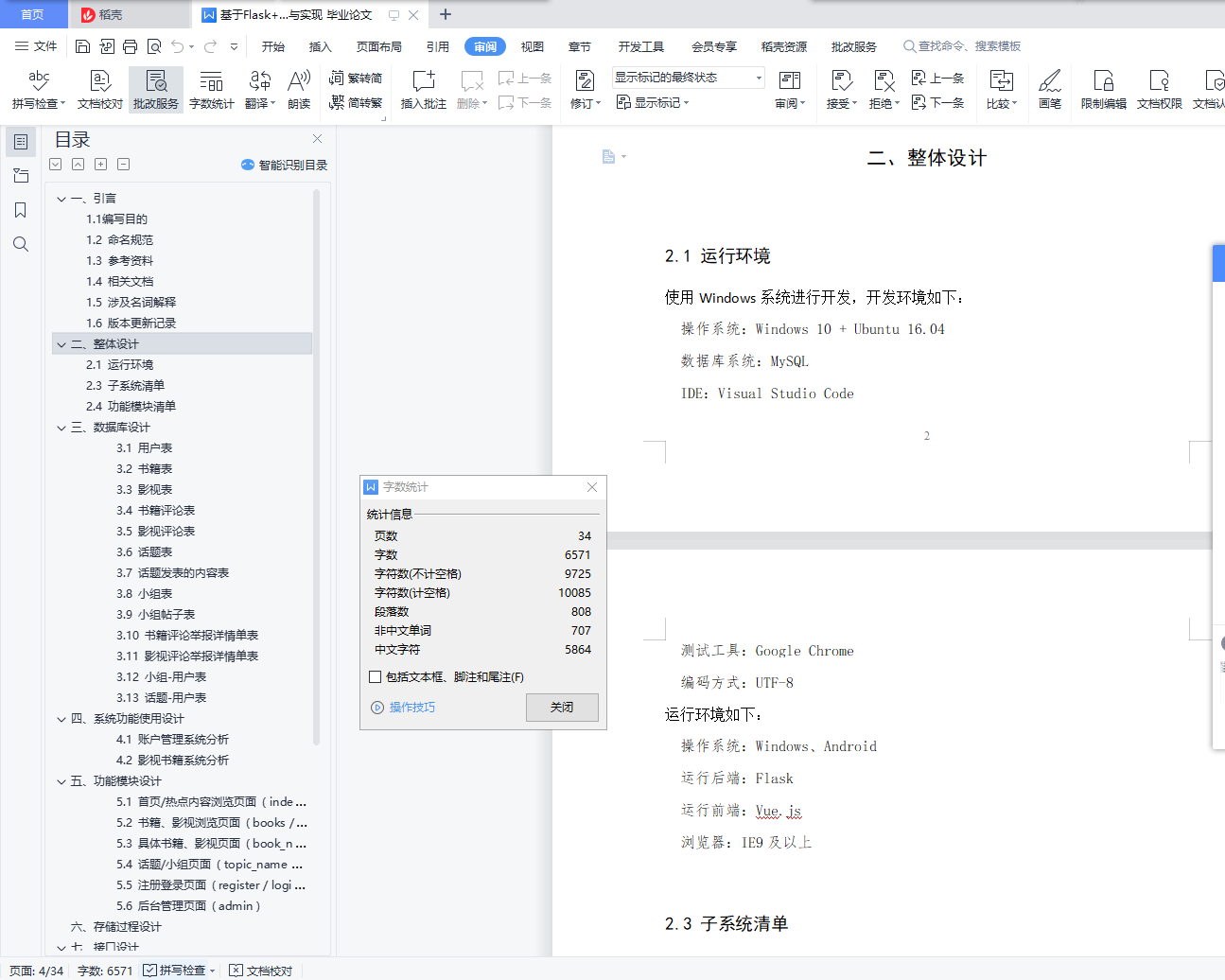Viewport: 1225px width, 980px height.
Task: Click the outline panel vertical scrollbar
Action: pyautogui.click(x=316, y=466)
